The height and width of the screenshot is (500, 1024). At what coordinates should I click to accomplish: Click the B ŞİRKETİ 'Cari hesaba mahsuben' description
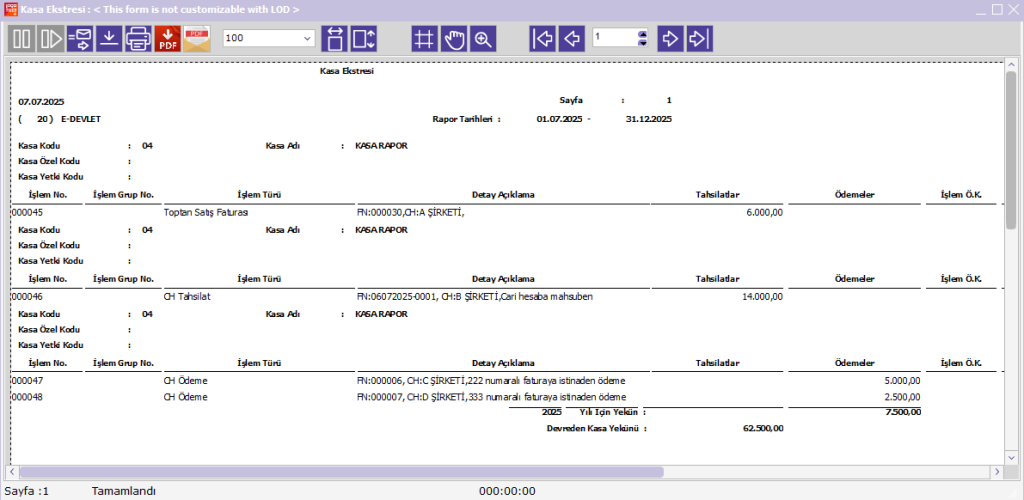(x=475, y=296)
